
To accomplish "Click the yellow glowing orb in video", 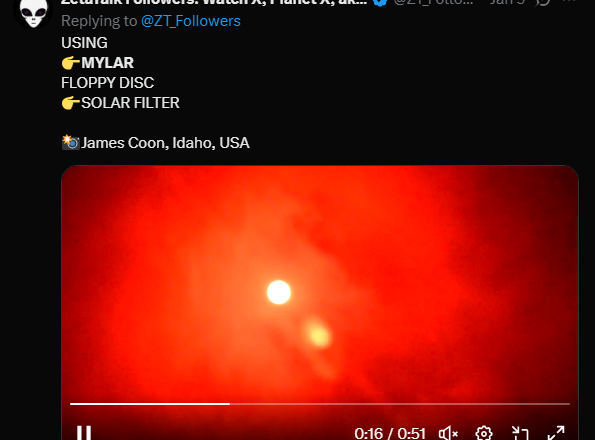I will (318, 333).
